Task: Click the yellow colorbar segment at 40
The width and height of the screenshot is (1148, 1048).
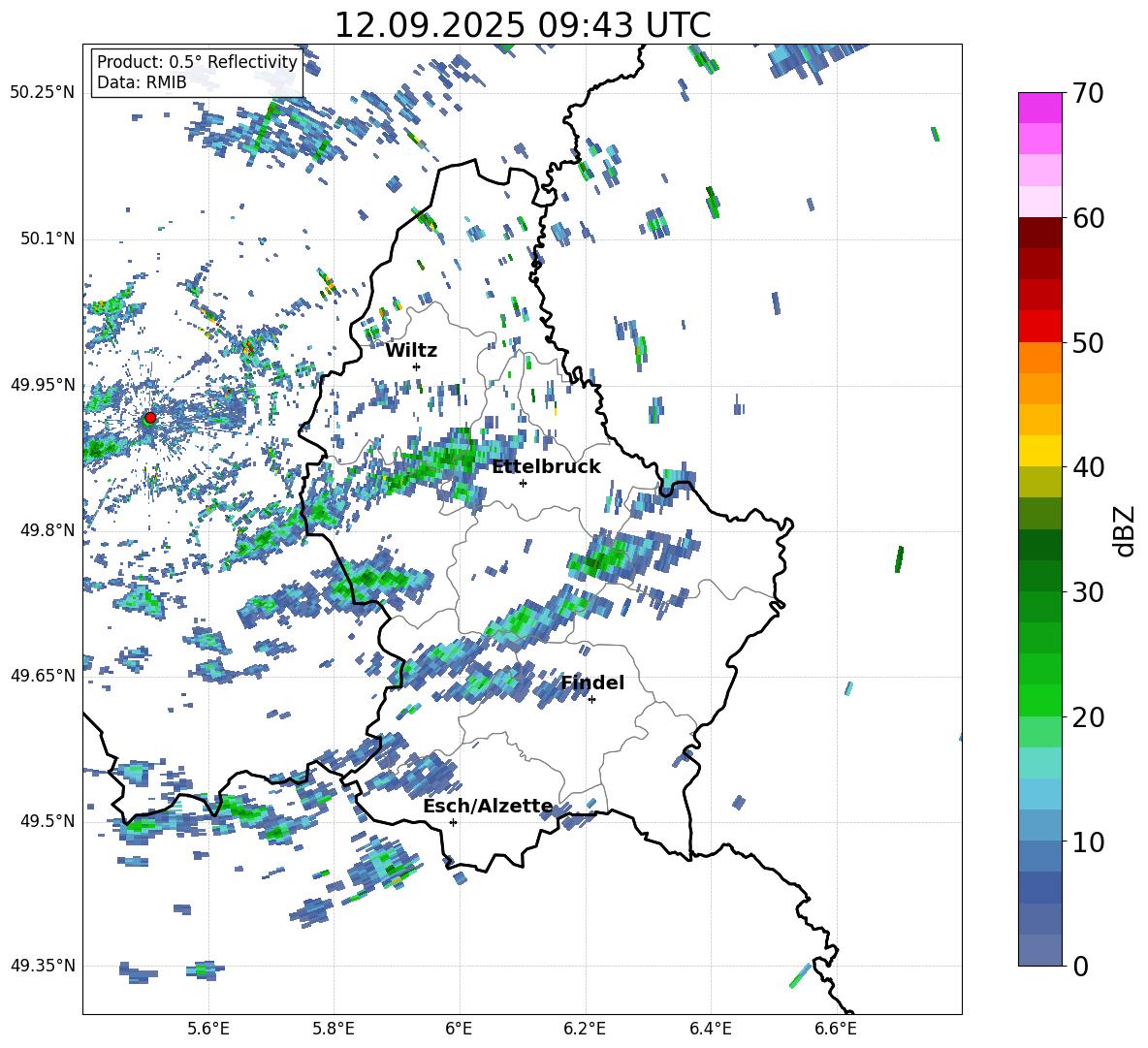Action: click(x=1039, y=451)
